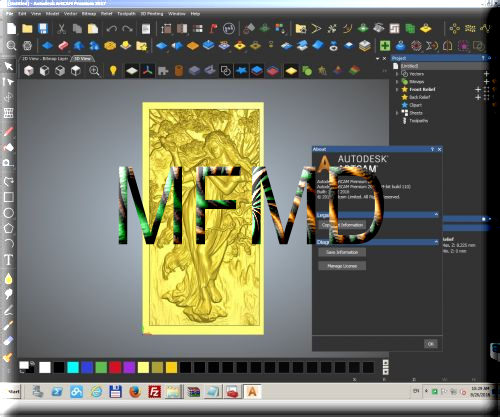Click the palette scroll up arrow
500x417 pixels.
tap(386, 363)
